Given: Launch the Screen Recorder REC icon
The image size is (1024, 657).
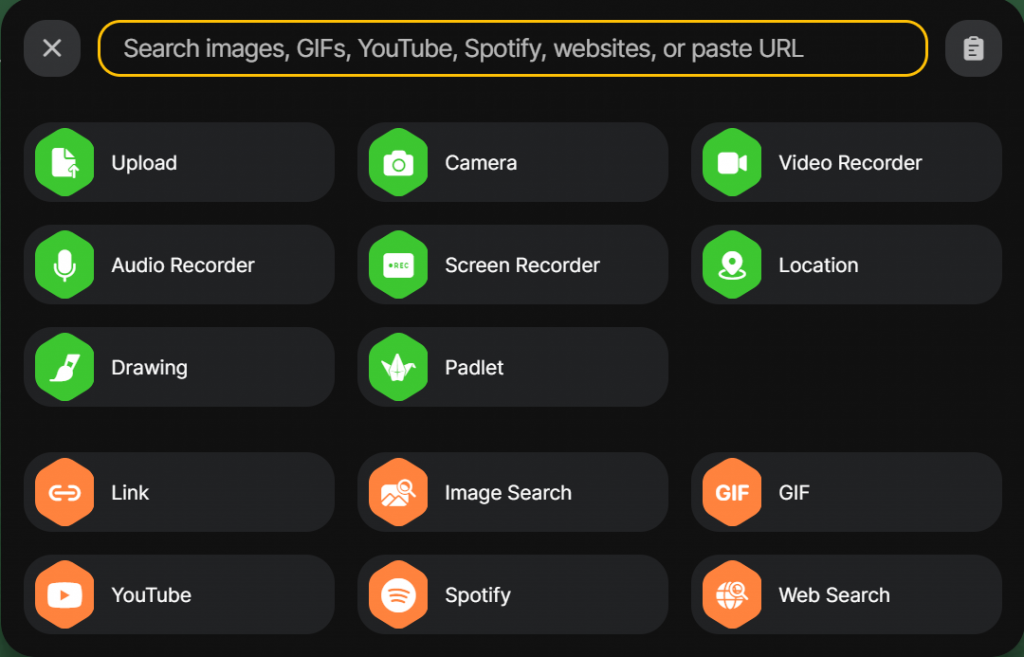Looking at the screenshot, I should 398,265.
